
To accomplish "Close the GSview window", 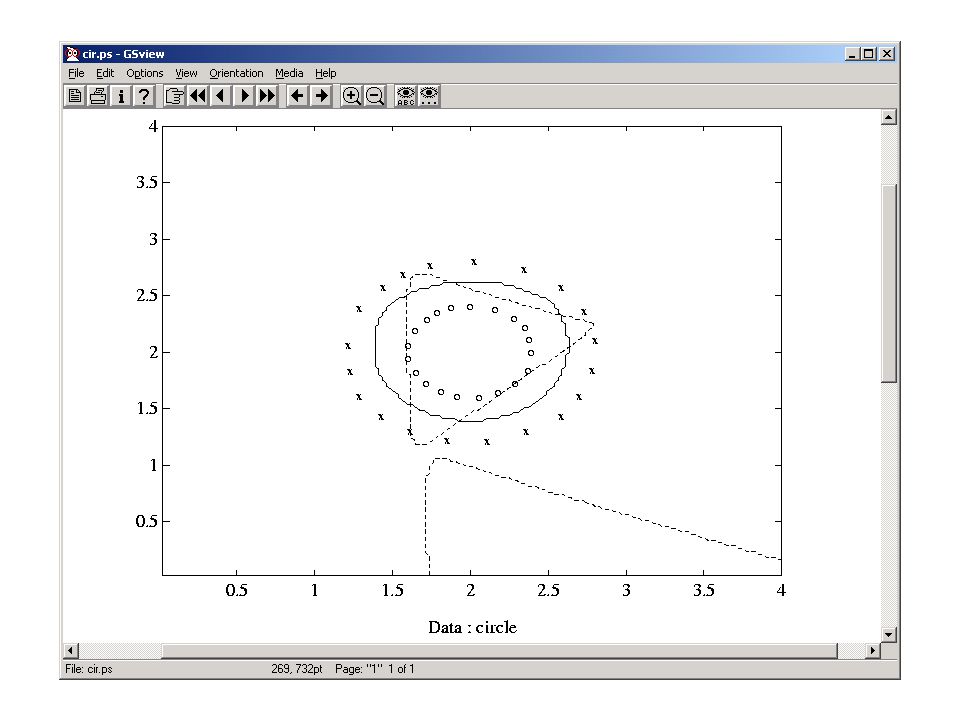I will point(887,54).
